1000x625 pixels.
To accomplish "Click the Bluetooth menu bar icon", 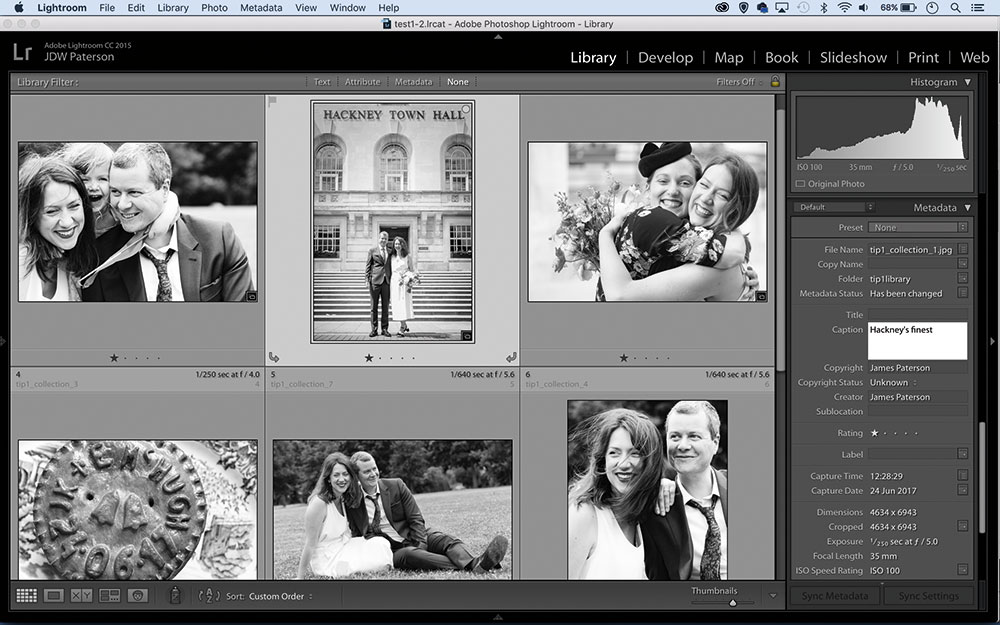I will point(823,8).
